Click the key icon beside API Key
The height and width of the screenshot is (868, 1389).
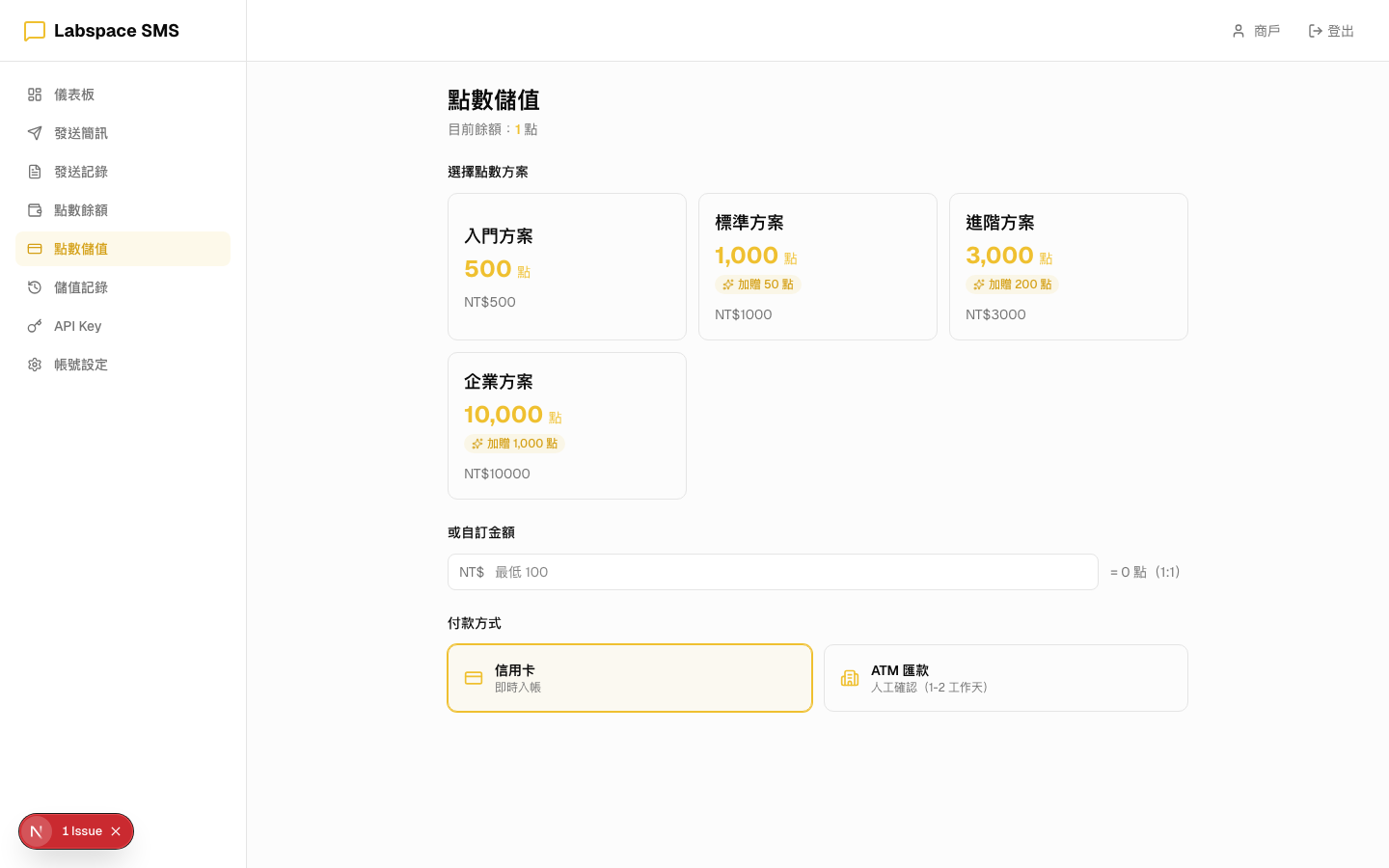[x=35, y=326]
